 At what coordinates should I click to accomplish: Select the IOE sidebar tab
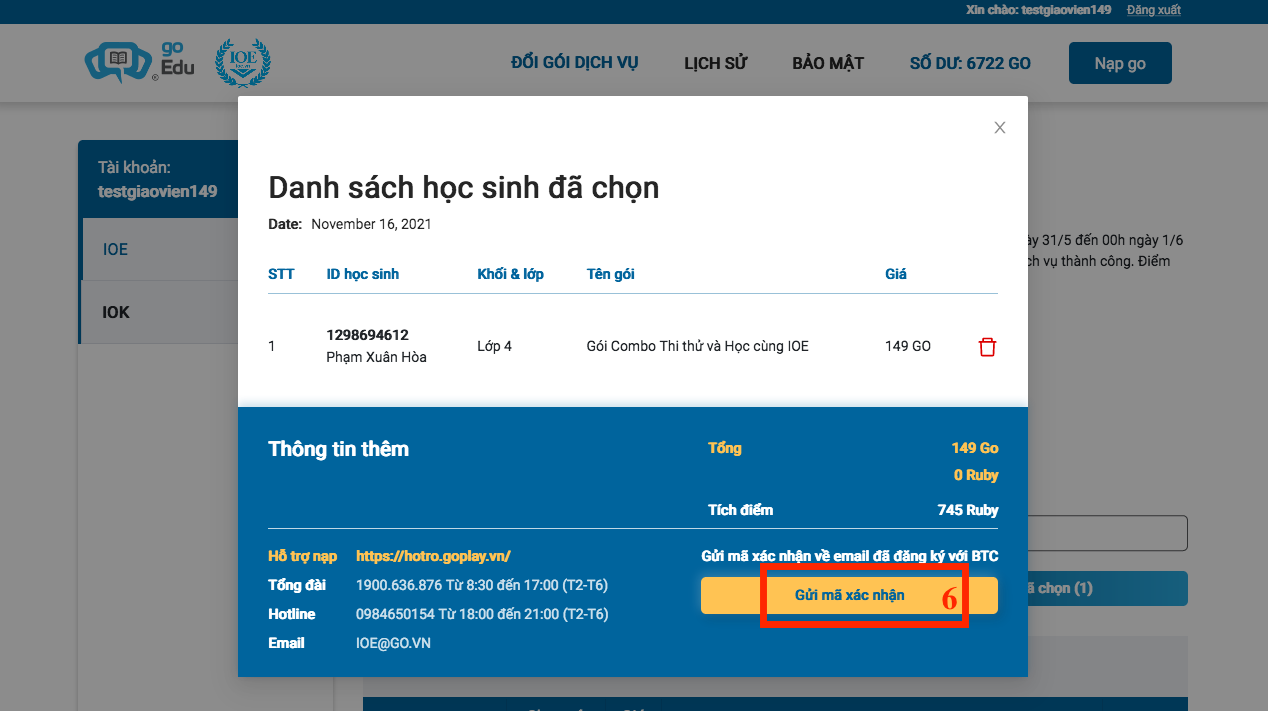(x=114, y=248)
